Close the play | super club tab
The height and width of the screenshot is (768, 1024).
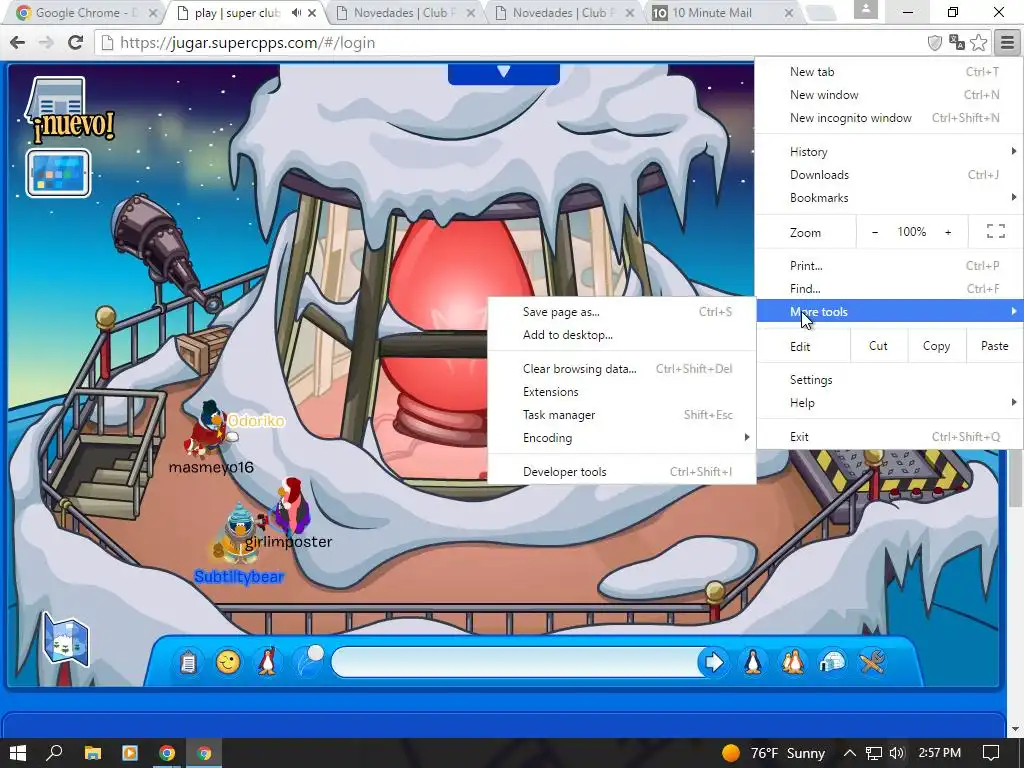312,12
